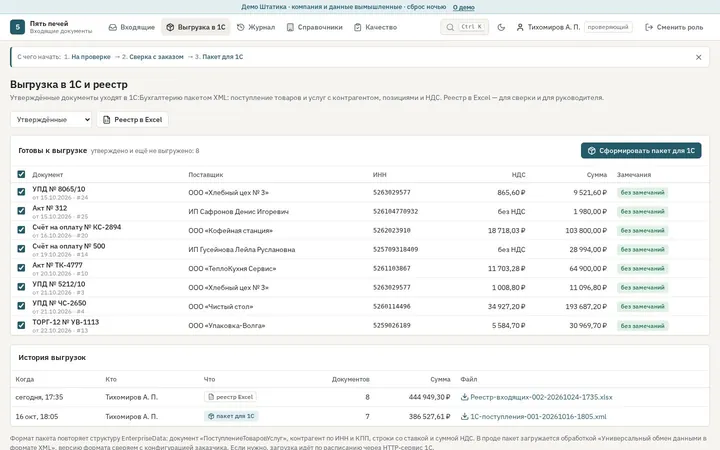Image resolution: width=720 pixels, height=450 pixels.
Task: Click the box icon in the пакет для 1С badge
Action: click(x=211, y=416)
